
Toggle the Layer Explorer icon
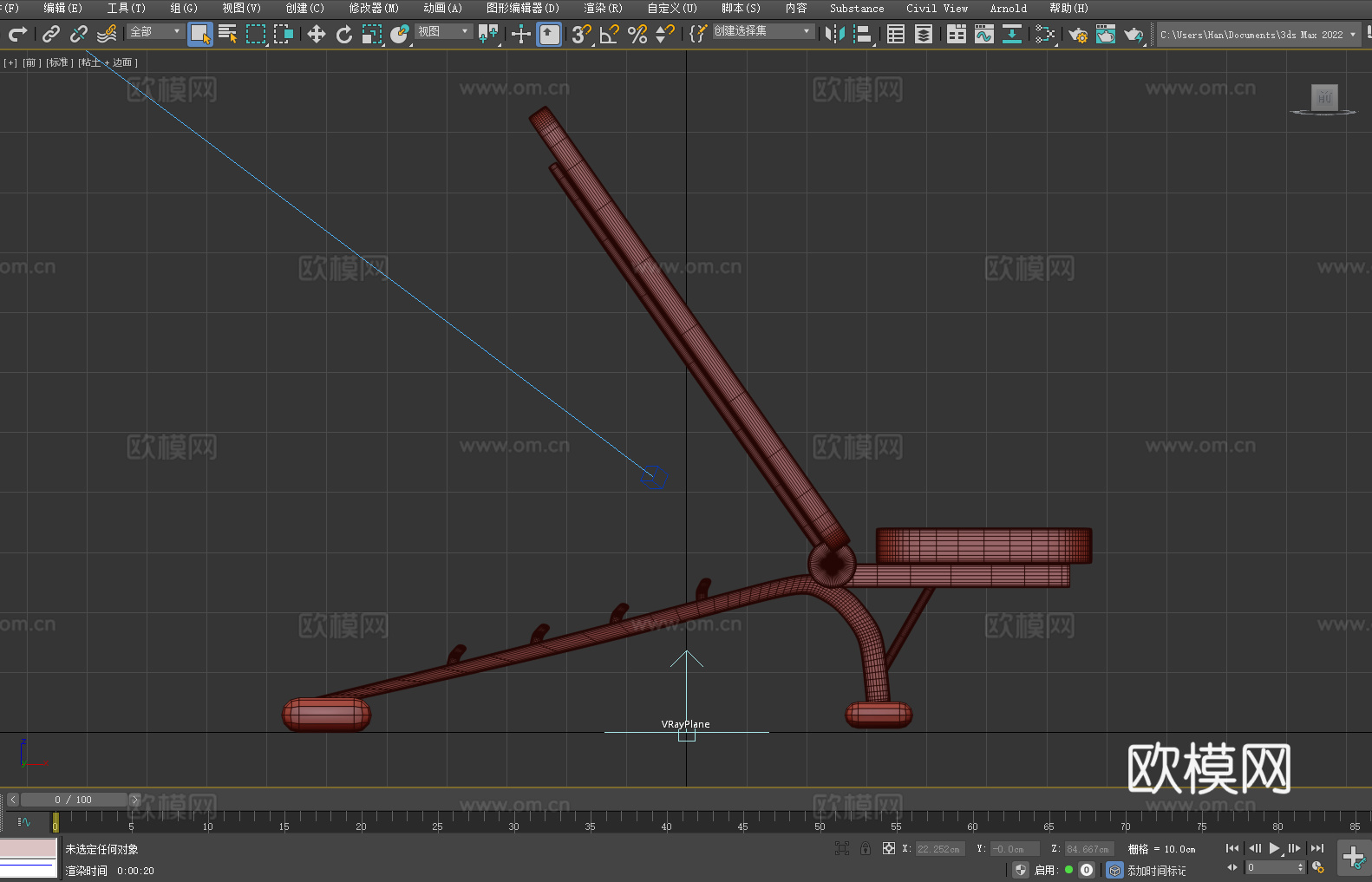(x=924, y=34)
